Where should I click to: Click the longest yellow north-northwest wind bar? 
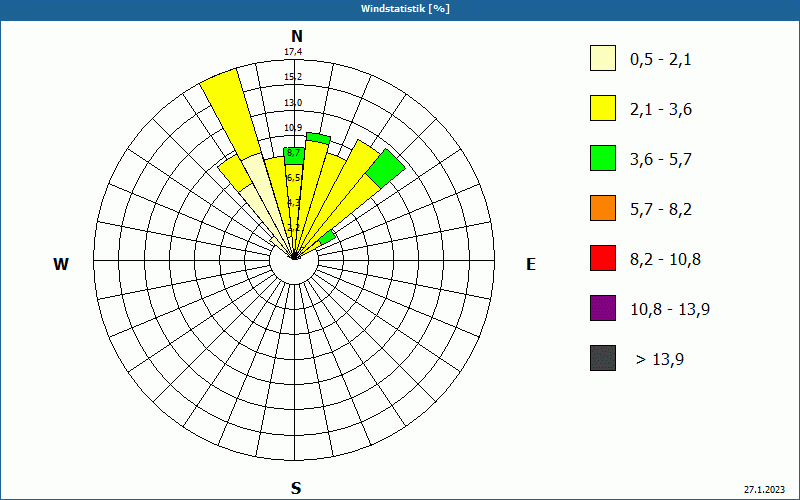(231, 113)
